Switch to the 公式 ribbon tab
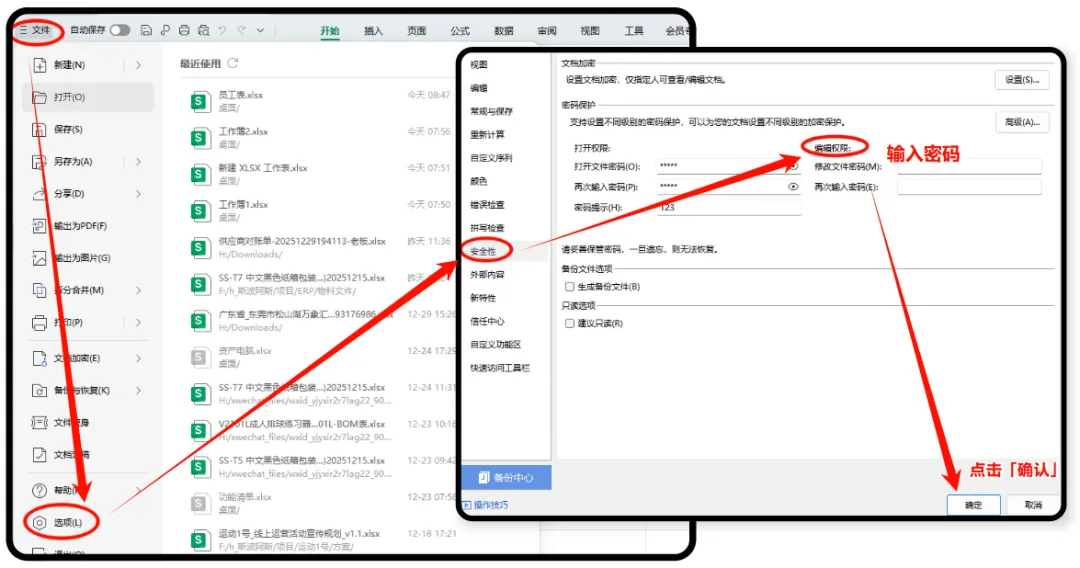The image size is (1080, 568). click(x=460, y=31)
